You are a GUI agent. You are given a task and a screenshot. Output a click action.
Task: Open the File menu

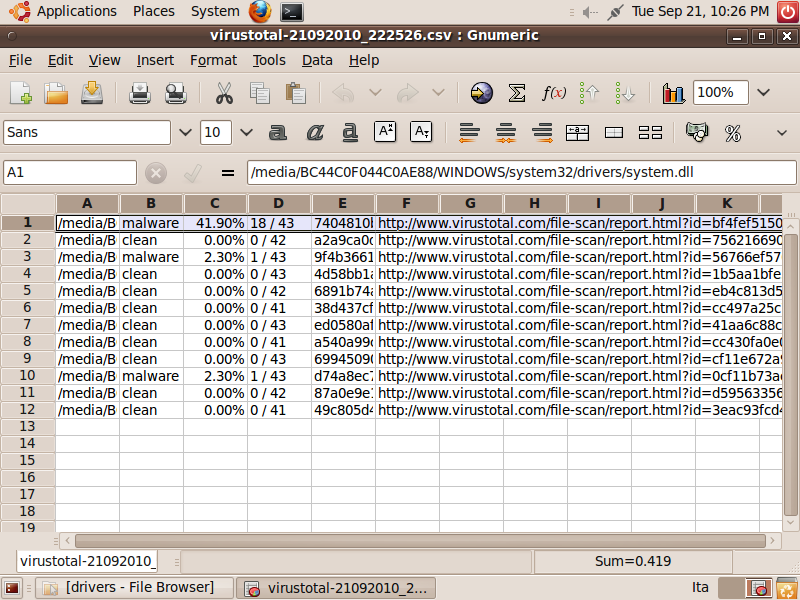[20, 60]
